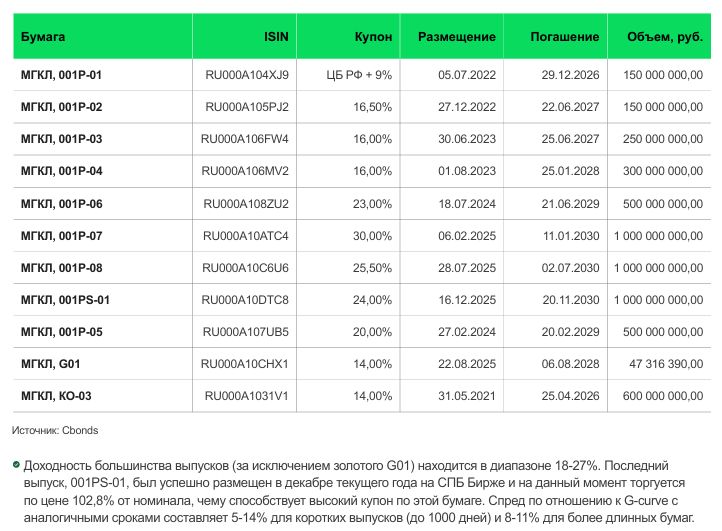Click the ЦБ РФ + 9% coupon cell

click(359, 75)
